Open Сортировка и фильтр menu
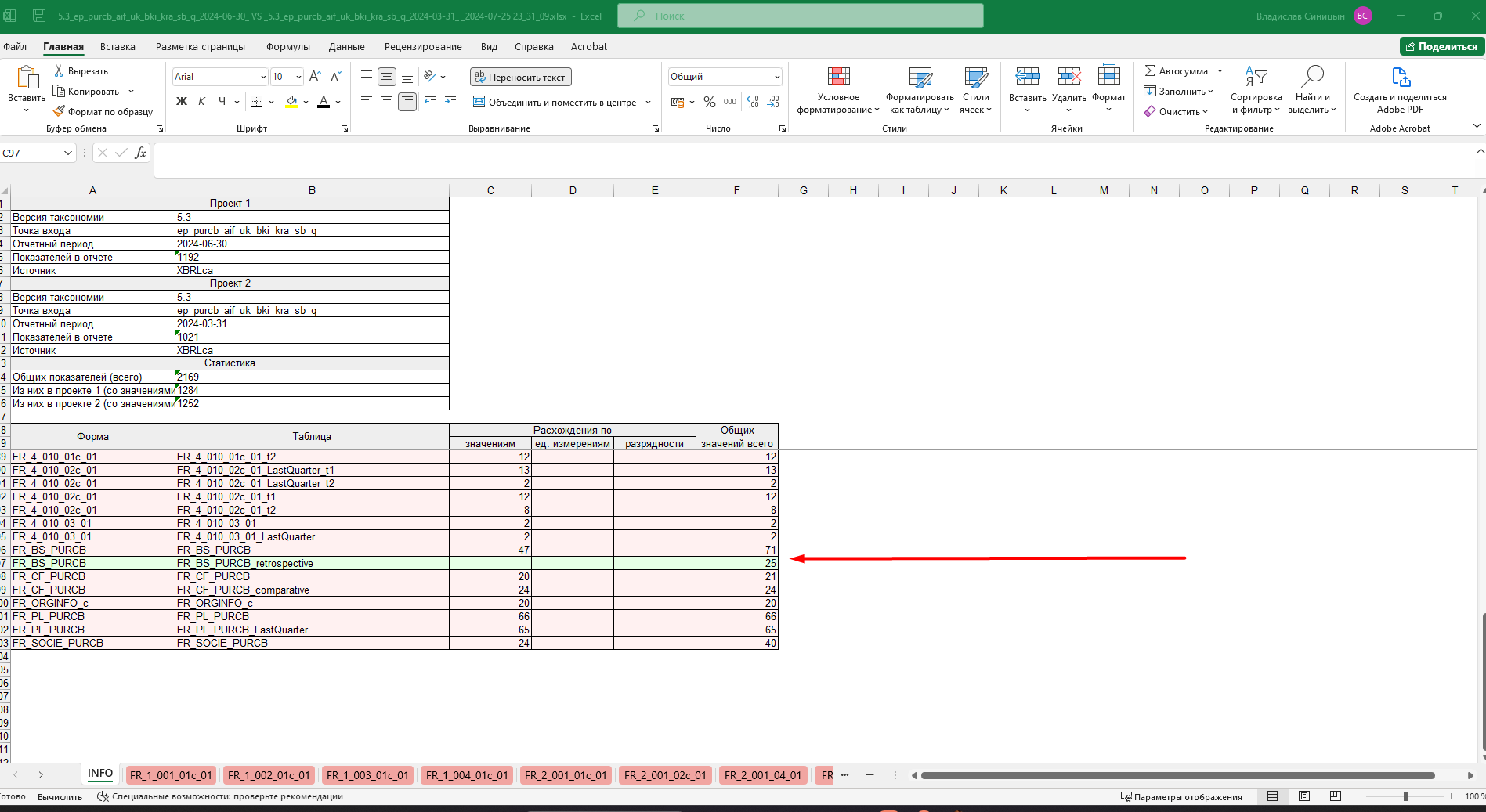Screen dimensions: 1486x812 tap(1256, 90)
